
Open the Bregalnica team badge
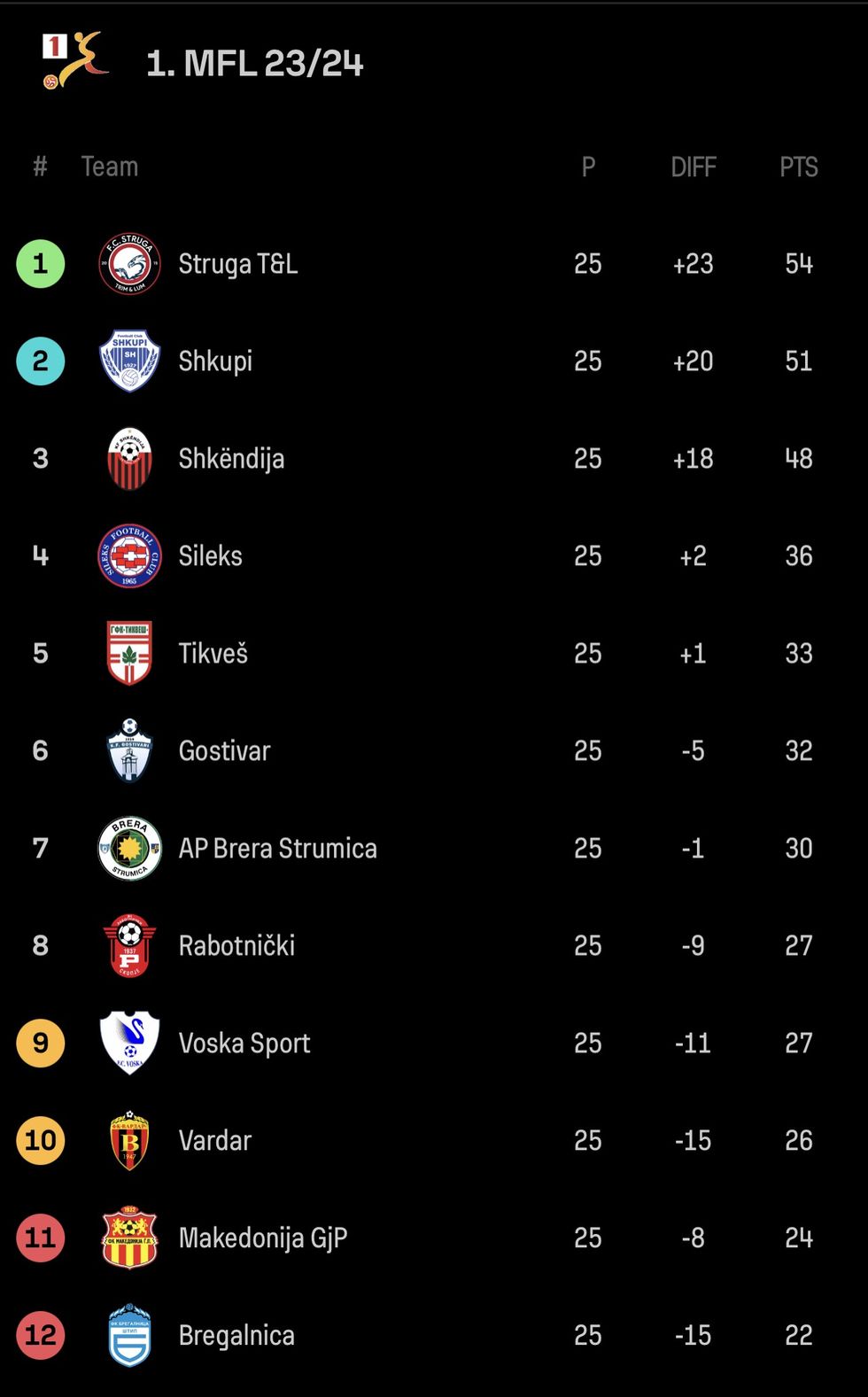coord(129,1336)
